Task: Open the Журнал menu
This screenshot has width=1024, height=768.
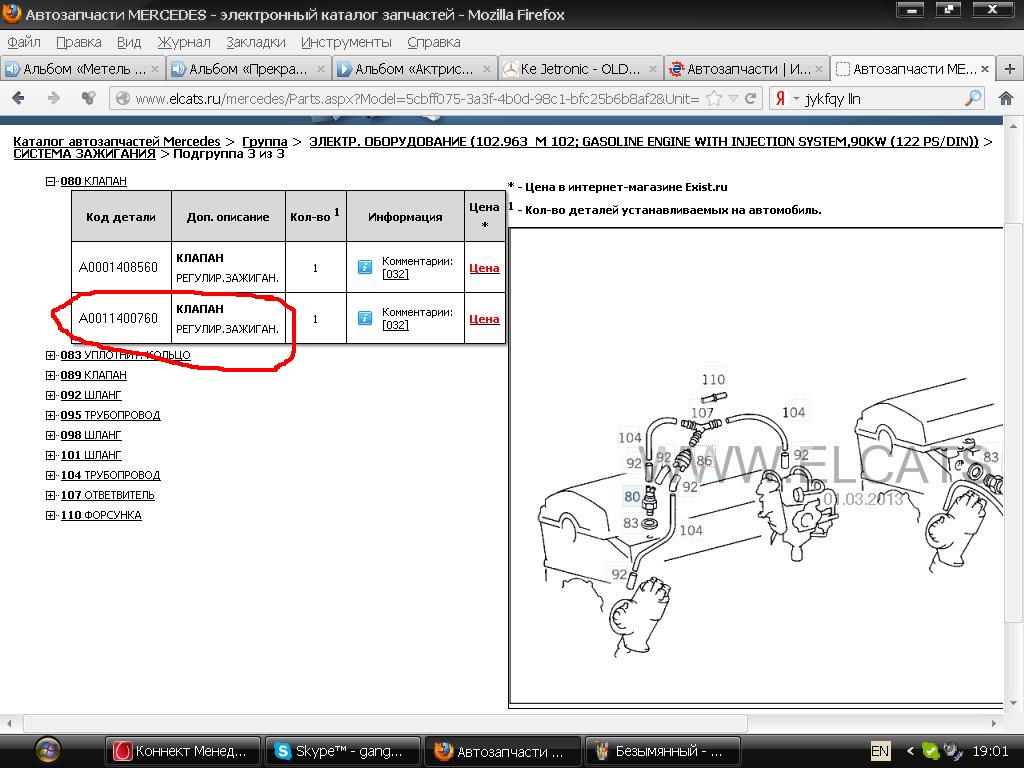Action: coord(184,42)
